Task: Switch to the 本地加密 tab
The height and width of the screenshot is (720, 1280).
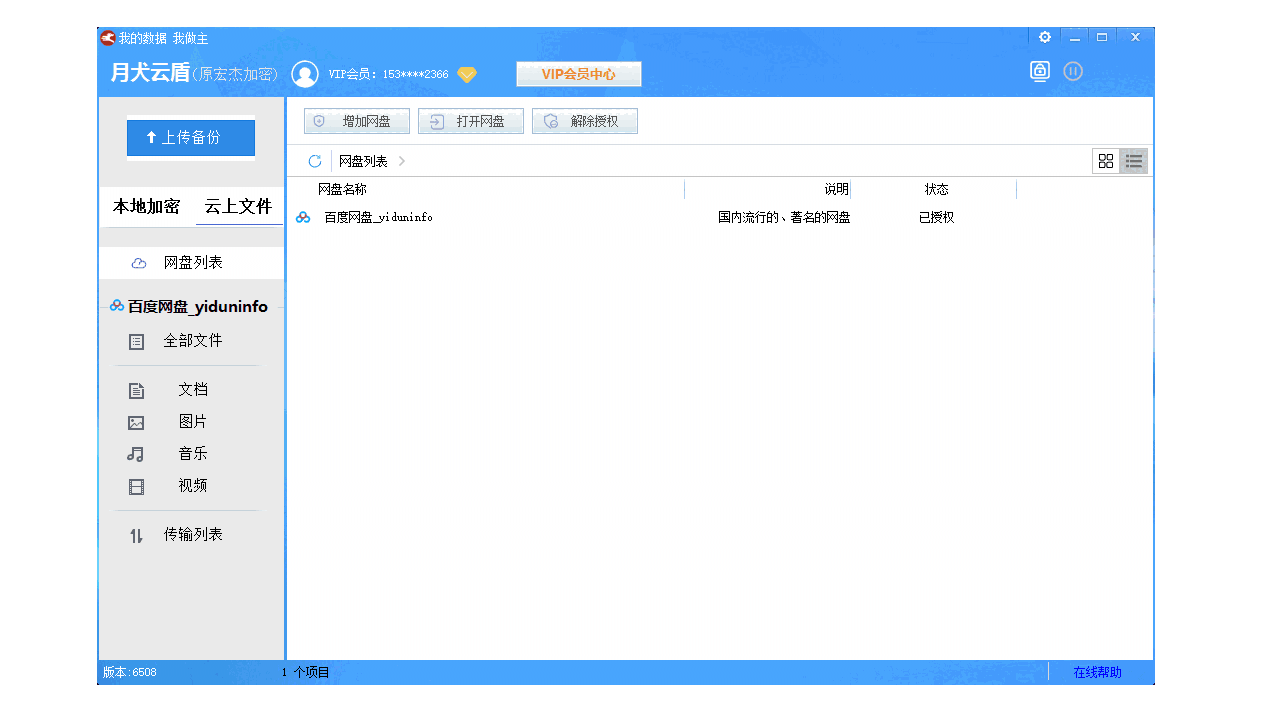Action: 144,207
